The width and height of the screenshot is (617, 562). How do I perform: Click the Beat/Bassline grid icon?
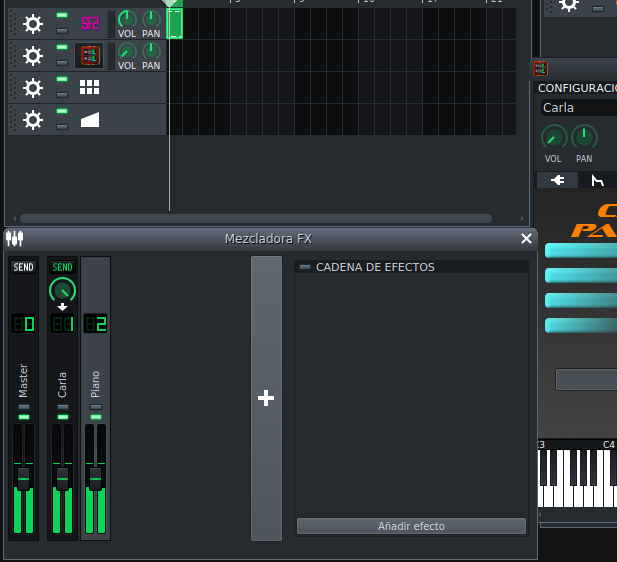point(89,87)
